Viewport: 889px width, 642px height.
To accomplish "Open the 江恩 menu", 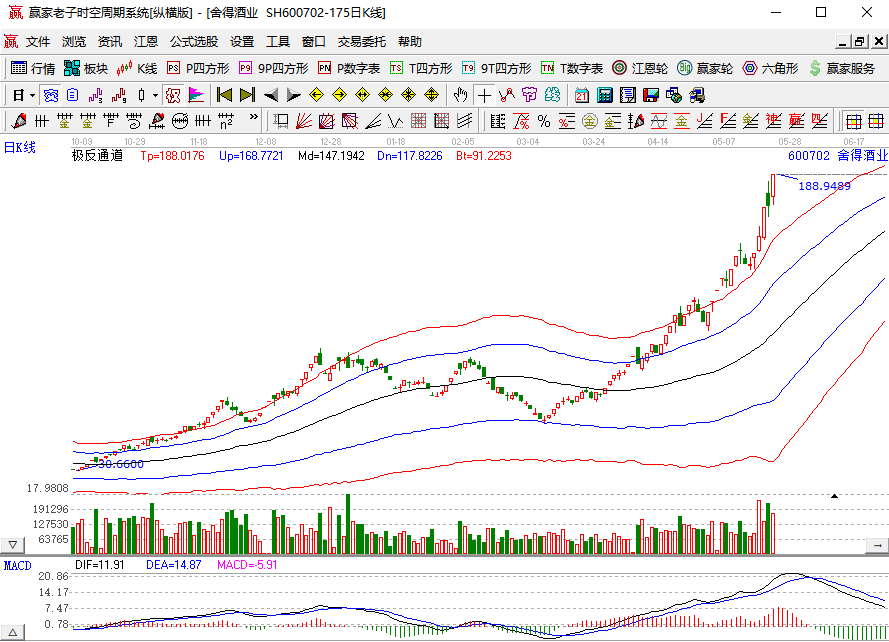I will 146,41.
